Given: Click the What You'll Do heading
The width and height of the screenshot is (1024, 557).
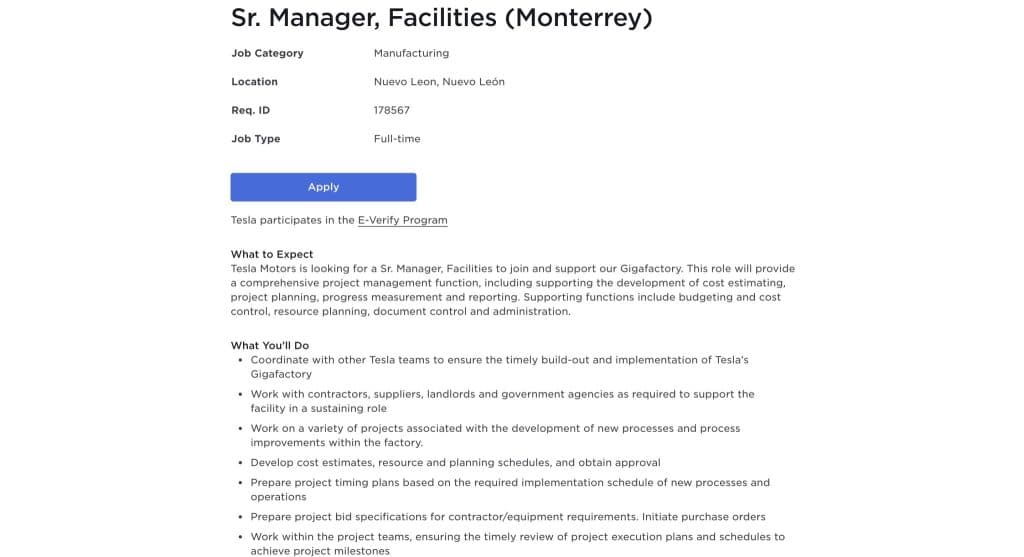Looking at the screenshot, I should coord(270,345).
